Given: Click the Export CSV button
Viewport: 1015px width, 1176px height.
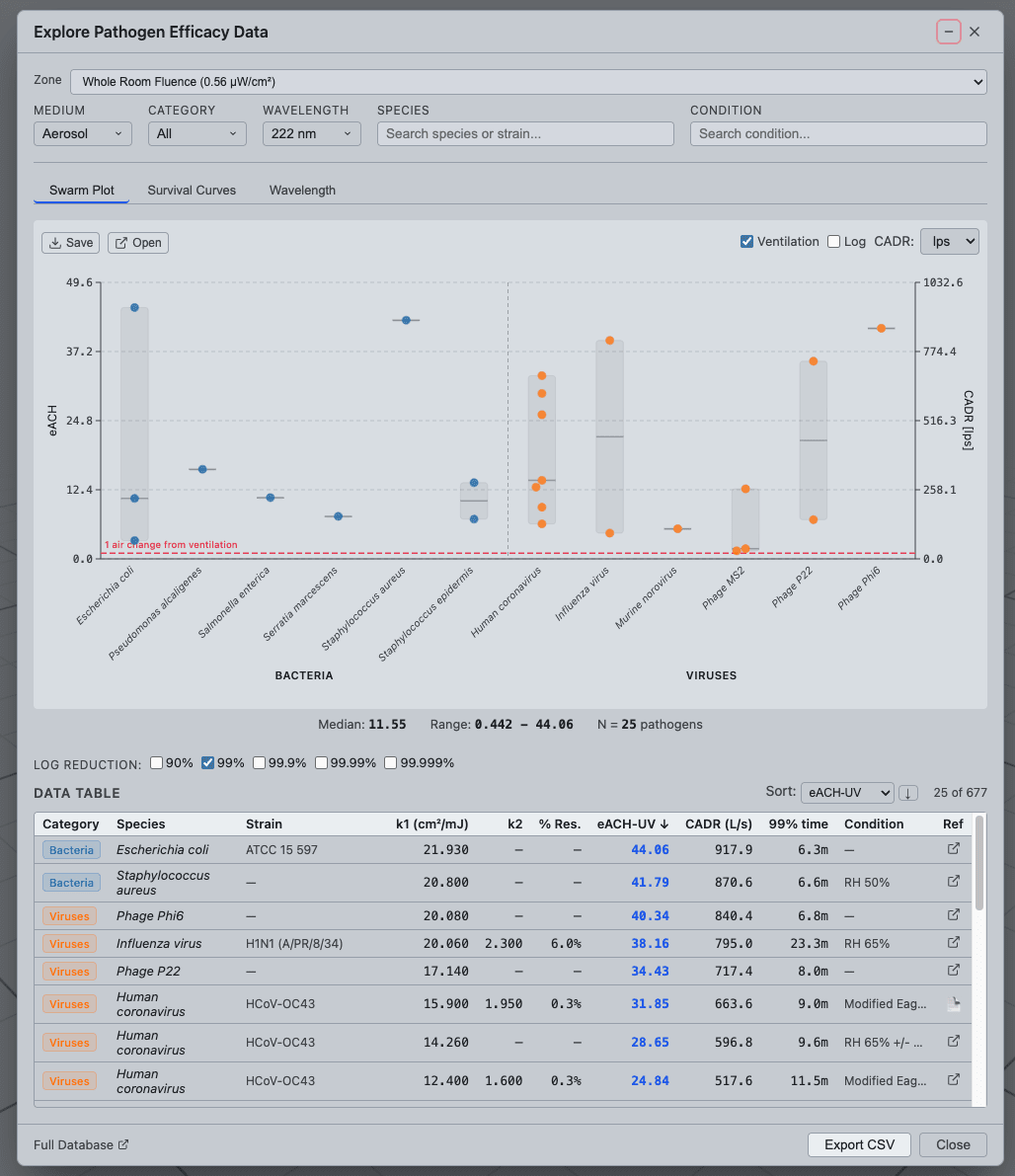Looking at the screenshot, I should [x=859, y=1144].
